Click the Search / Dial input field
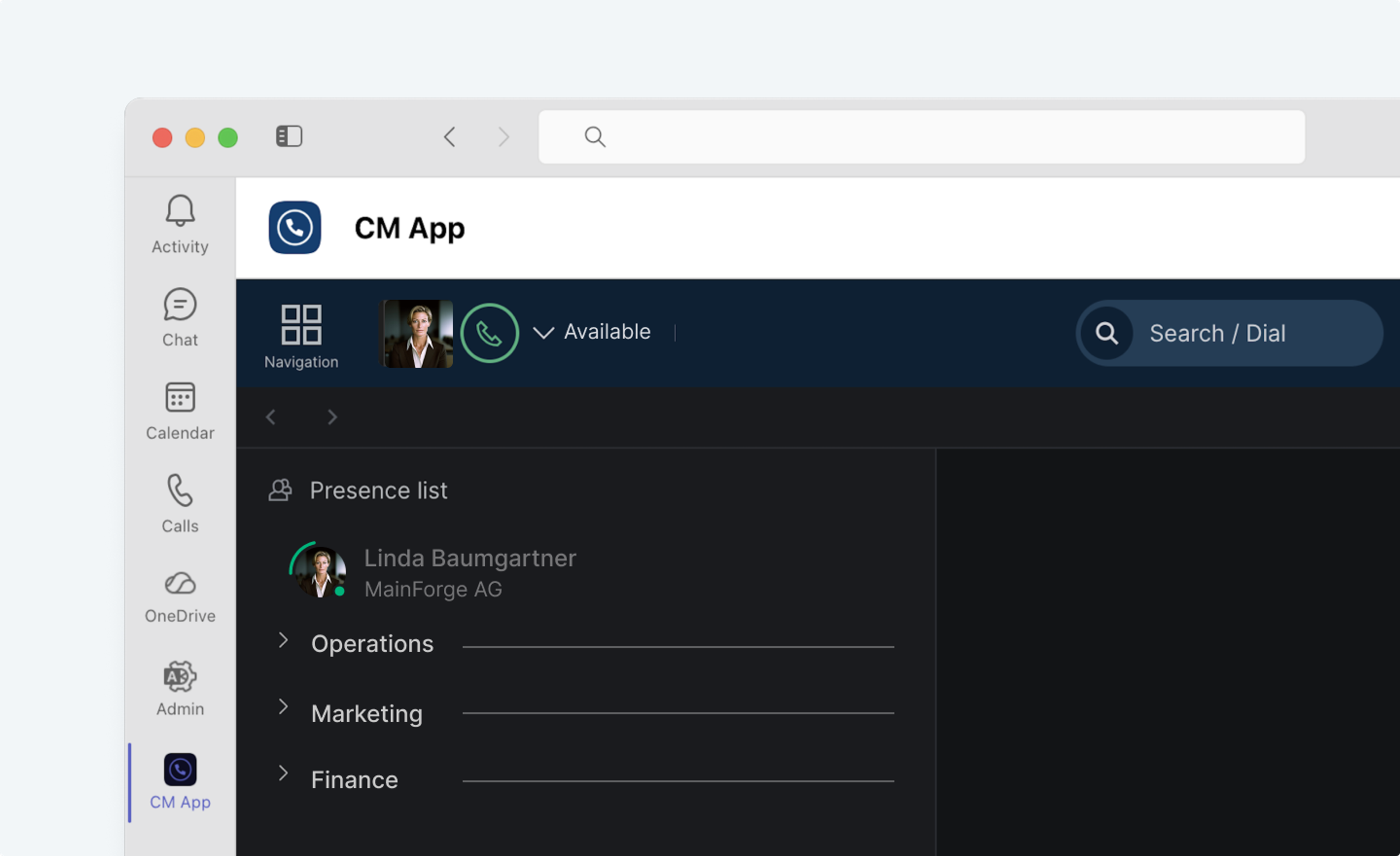1400x856 pixels. 1229,333
